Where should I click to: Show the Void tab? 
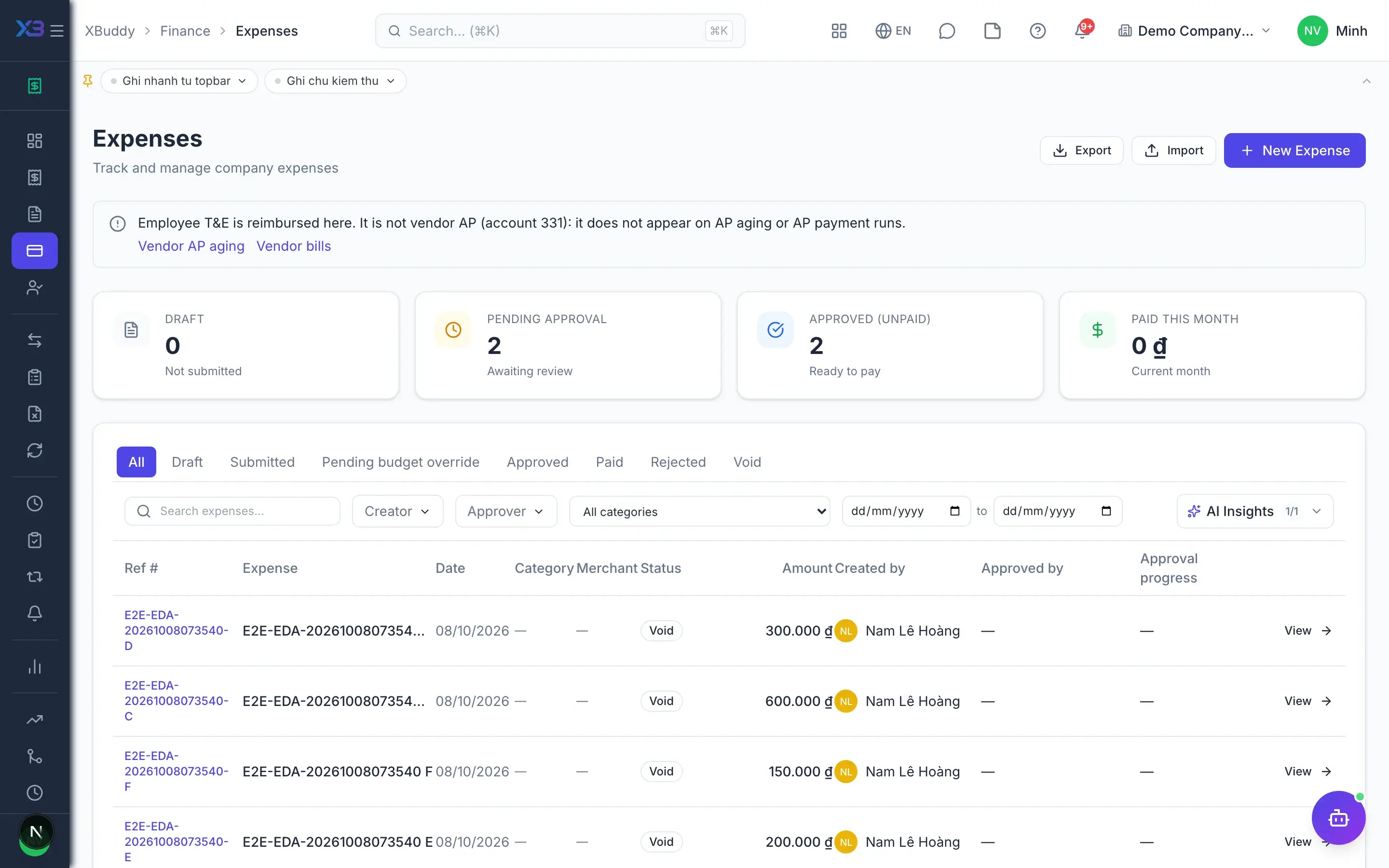(x=747, y=462)
